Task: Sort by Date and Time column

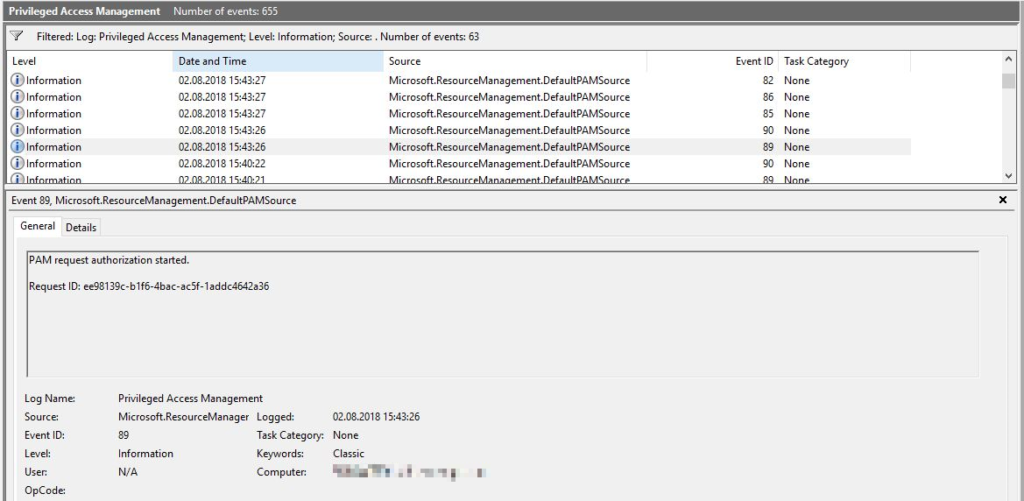Action: point(212,61)
